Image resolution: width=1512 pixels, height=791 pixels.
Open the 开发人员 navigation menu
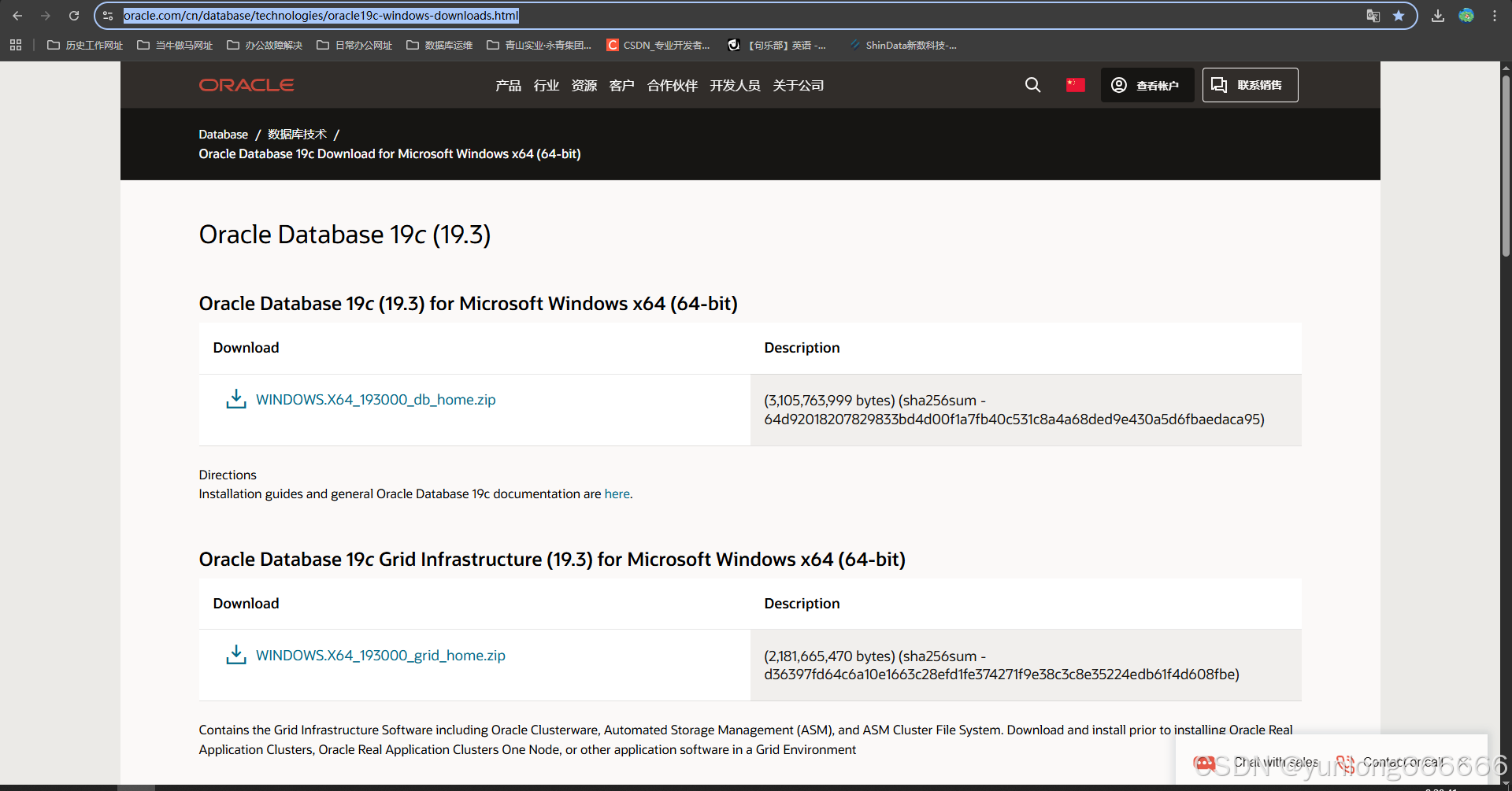click(x=735, y=85)
